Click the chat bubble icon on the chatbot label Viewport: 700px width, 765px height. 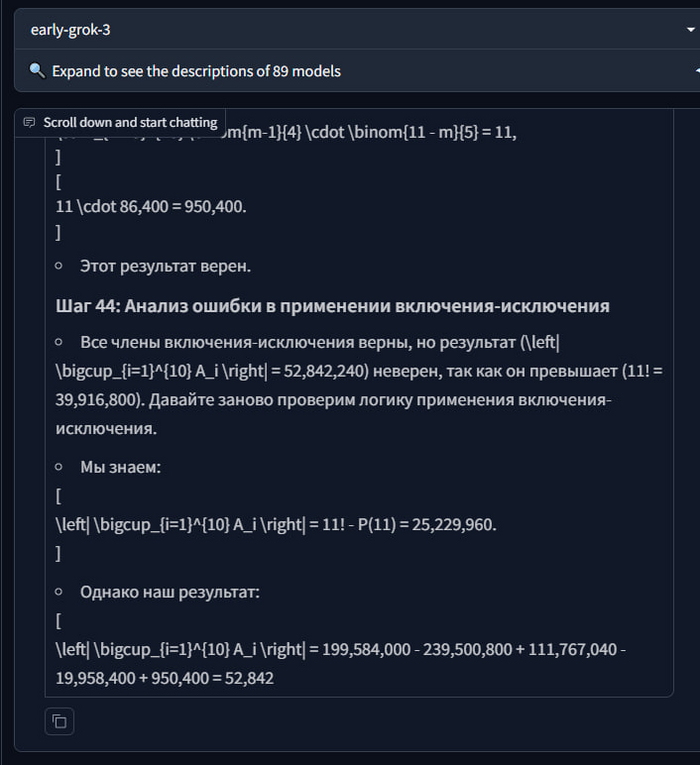point(29,122)
